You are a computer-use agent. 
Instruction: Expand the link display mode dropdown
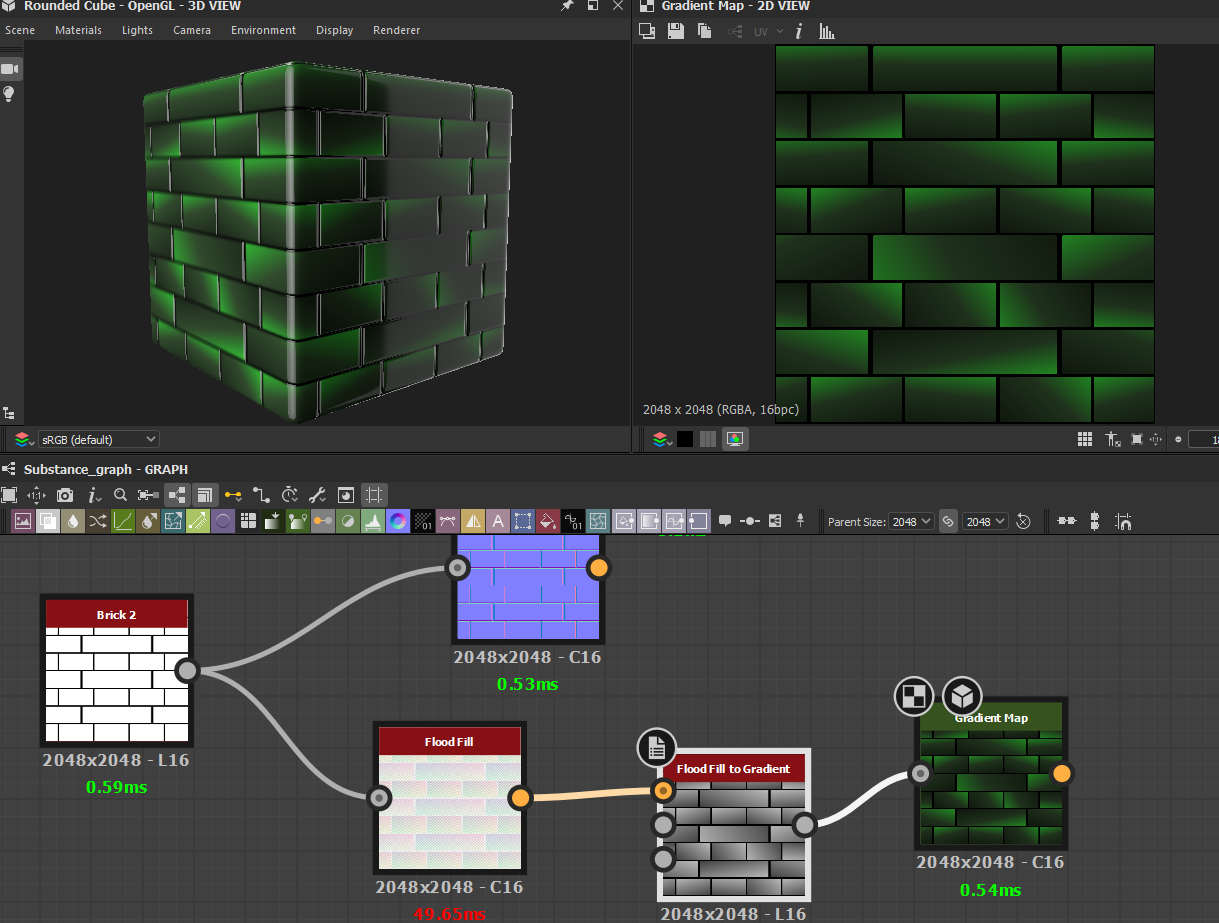point(233,495)
